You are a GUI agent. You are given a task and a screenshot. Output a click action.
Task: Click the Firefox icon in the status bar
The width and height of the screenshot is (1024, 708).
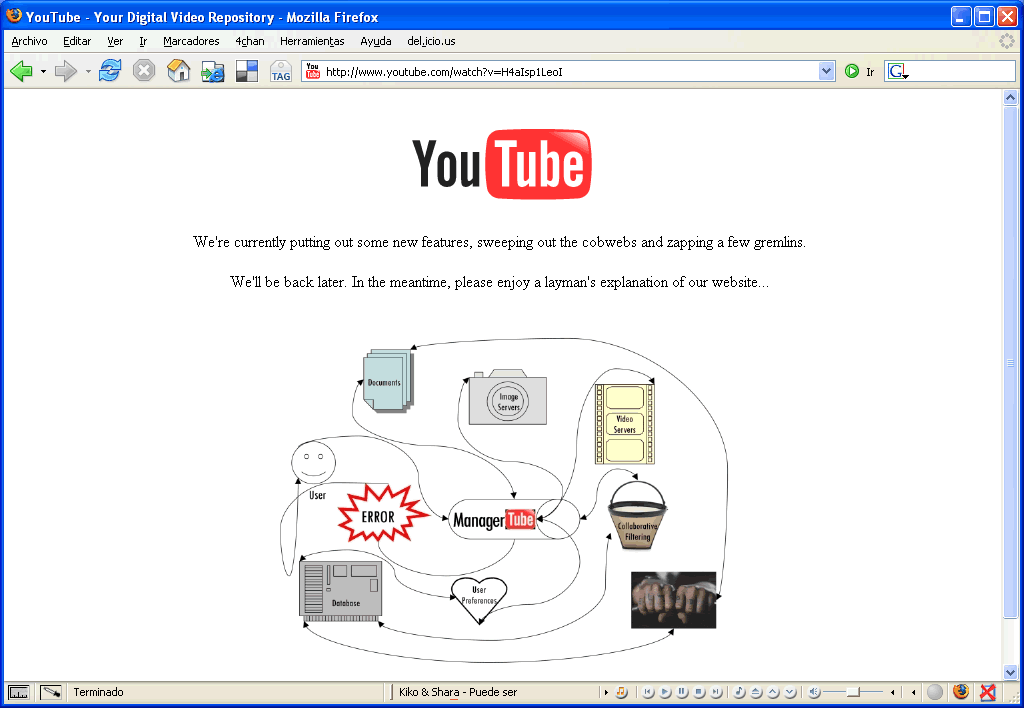tap(961, 692)
